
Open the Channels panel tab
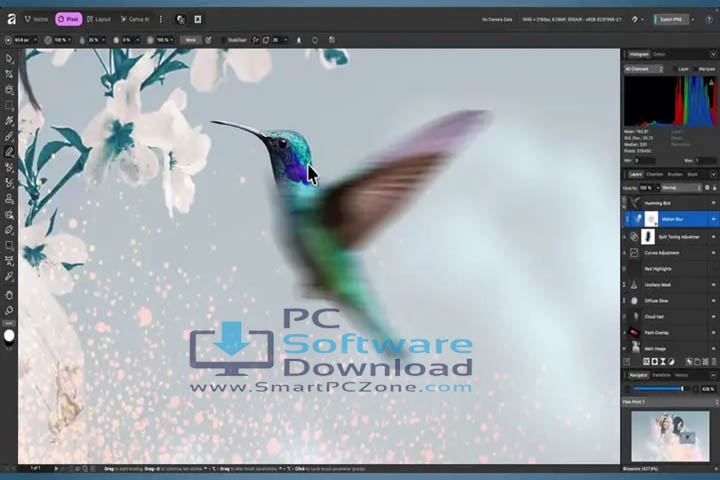[x=655, y=175]
